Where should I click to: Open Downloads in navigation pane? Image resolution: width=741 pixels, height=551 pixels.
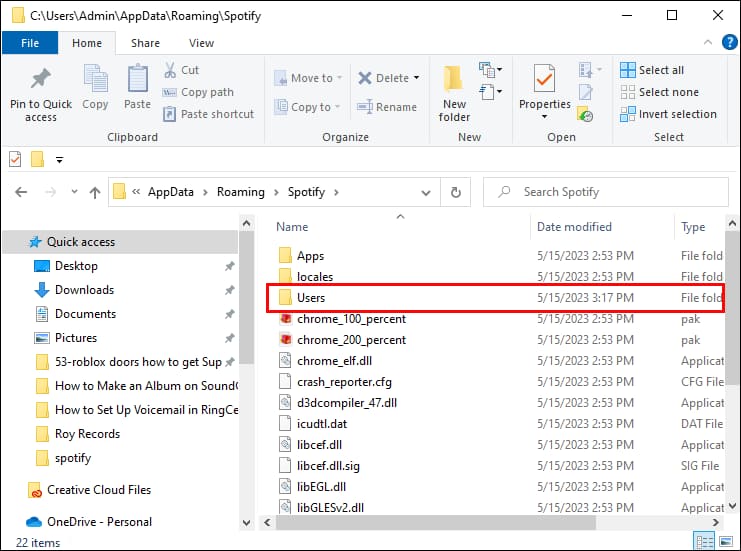[84, 290]
